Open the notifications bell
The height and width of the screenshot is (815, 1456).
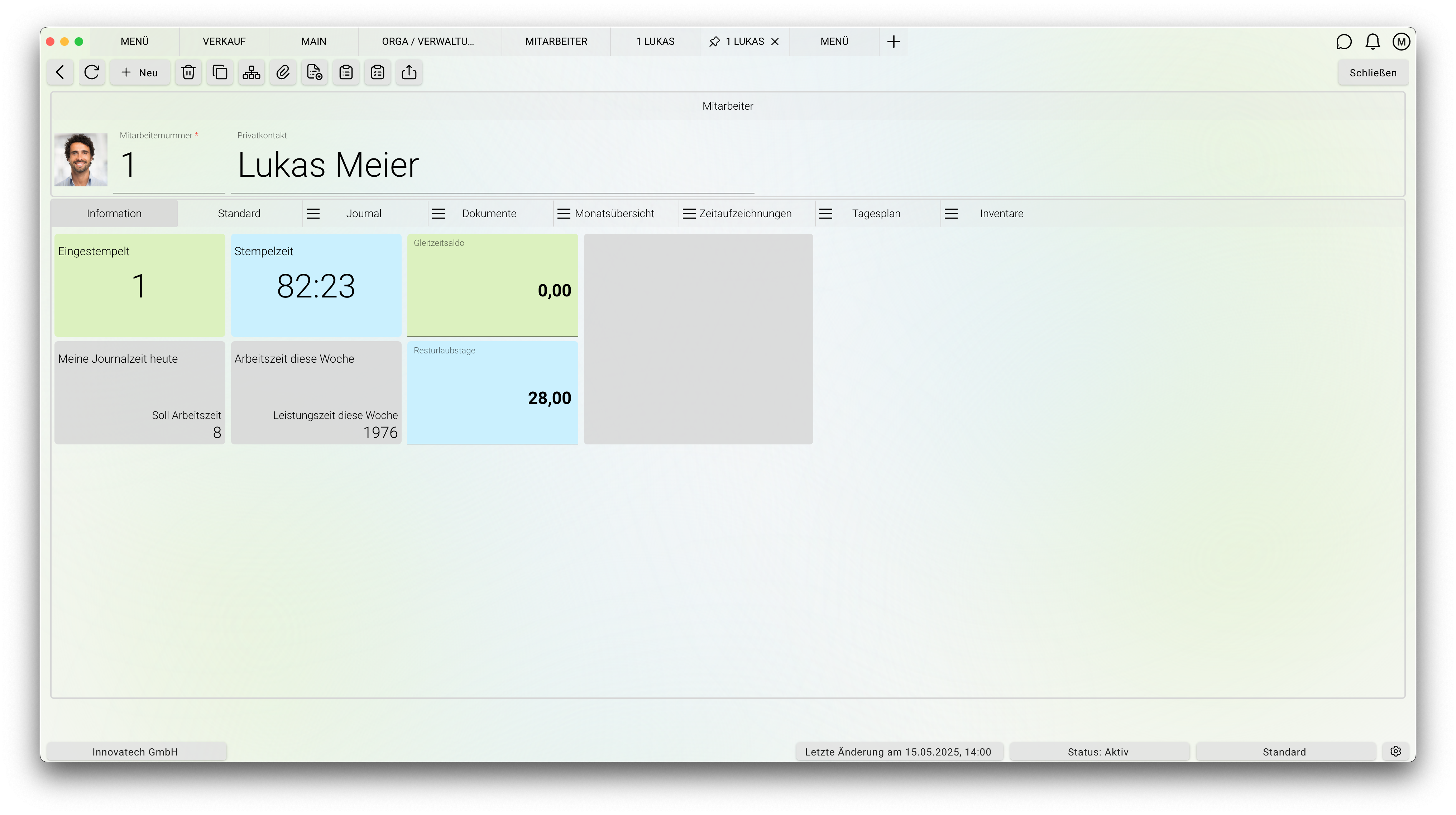1373,41
